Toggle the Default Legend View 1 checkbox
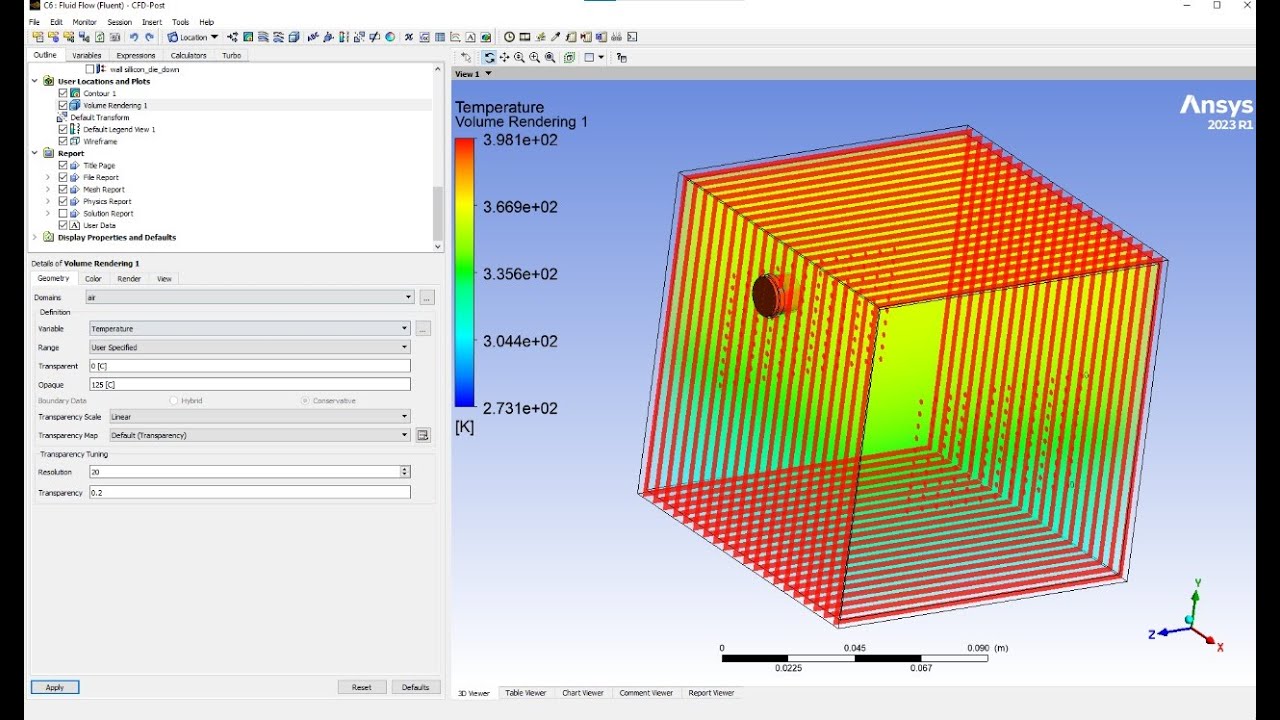Image resolution: width=1280 pixels, height=720 pixels. (63, 129)
